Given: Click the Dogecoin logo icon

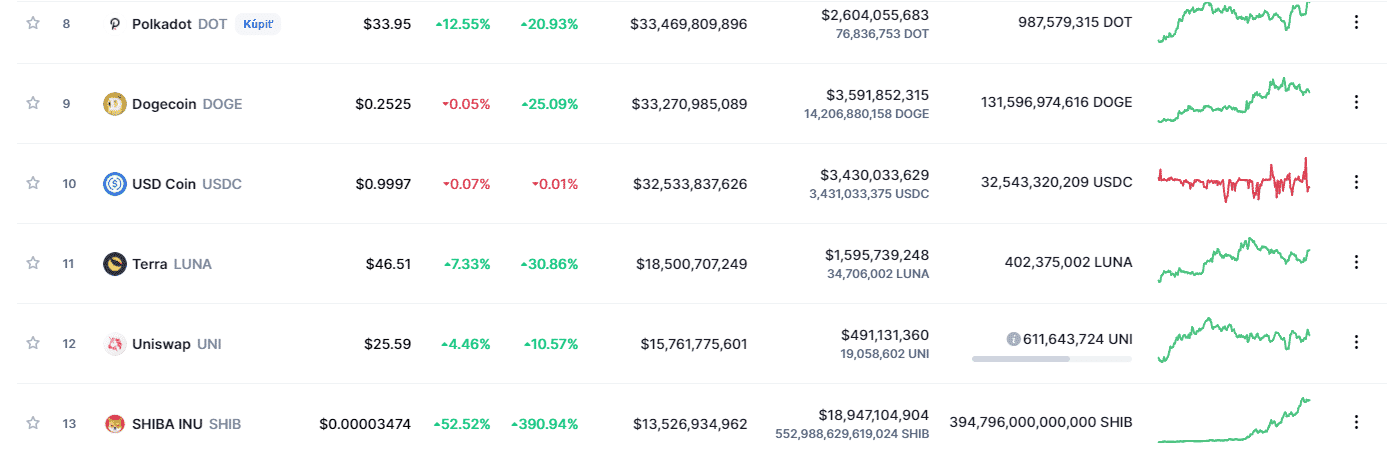Looking at the screenshot, I should pyautogui.click(x=115, y=104).
